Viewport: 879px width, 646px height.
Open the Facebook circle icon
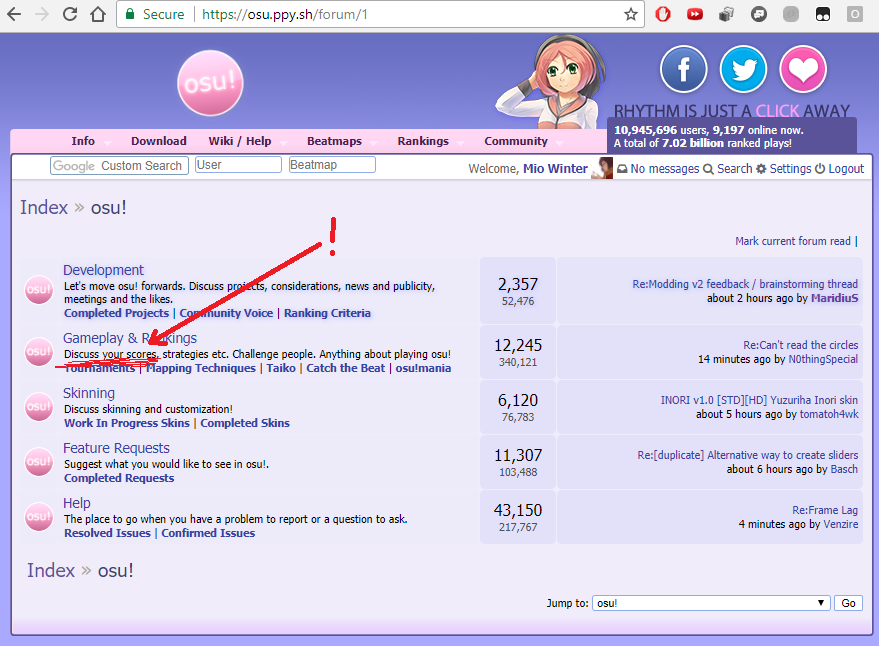click(x=683, y=70)
